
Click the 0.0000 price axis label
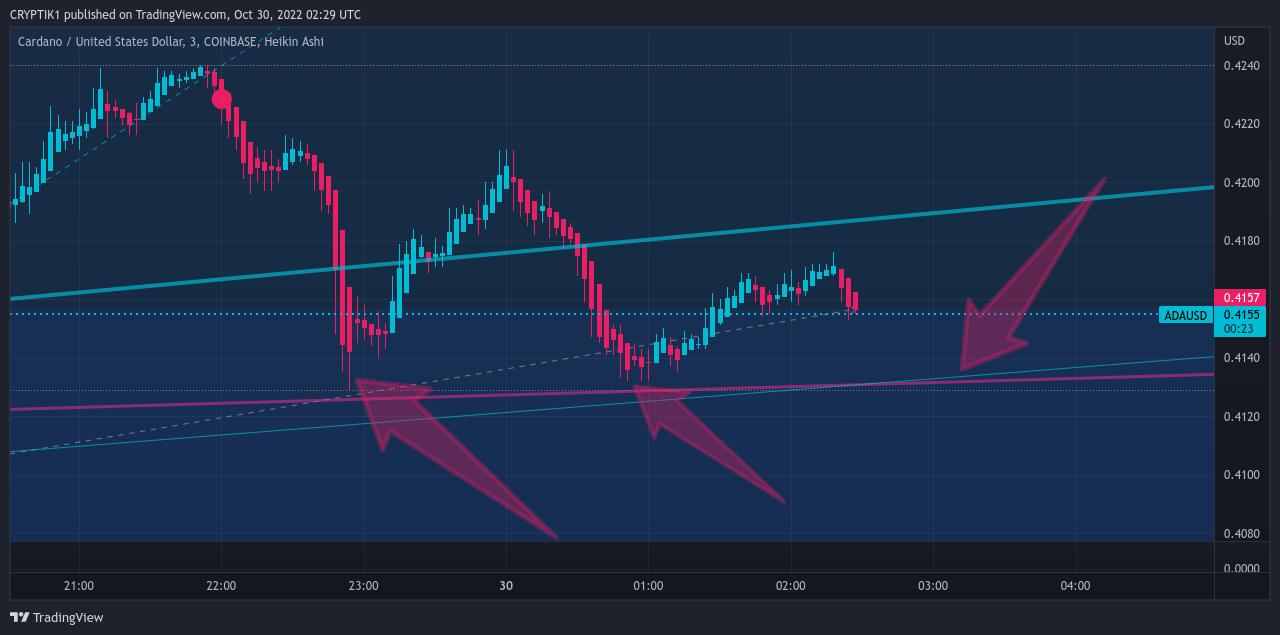(x=1240, y=568)
